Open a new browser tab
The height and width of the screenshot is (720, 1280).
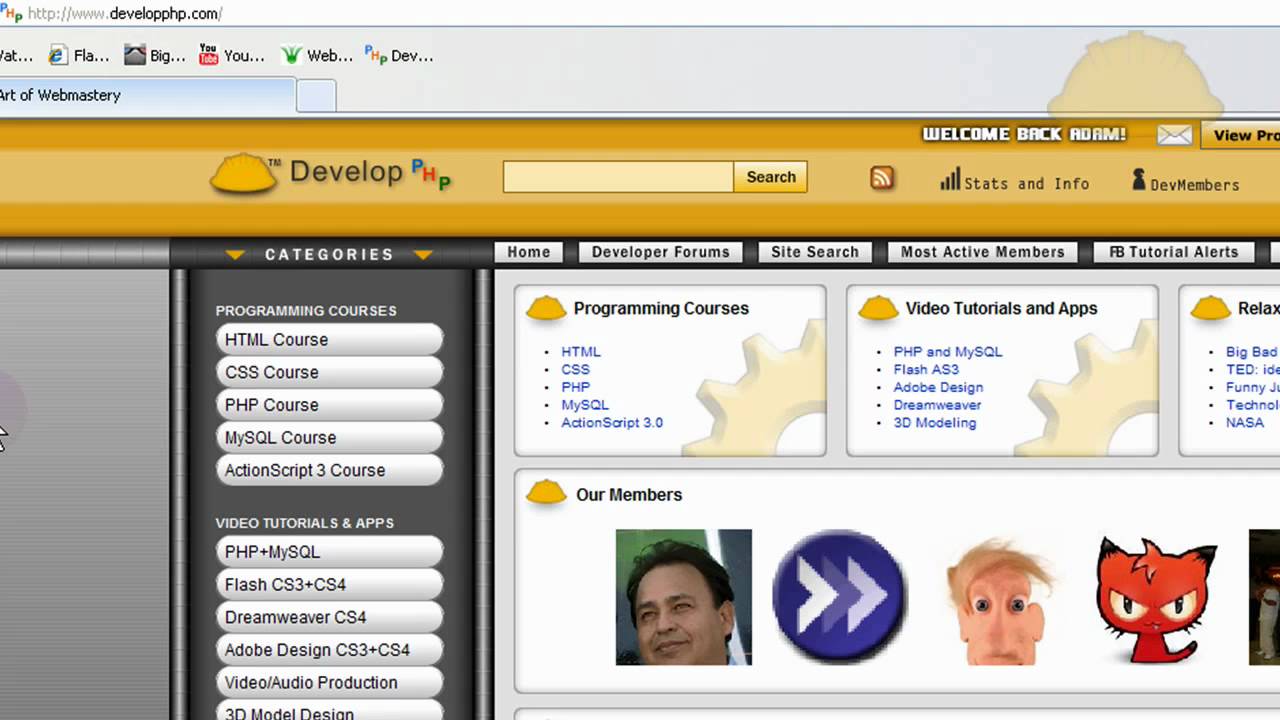click(x=316, y=97)
